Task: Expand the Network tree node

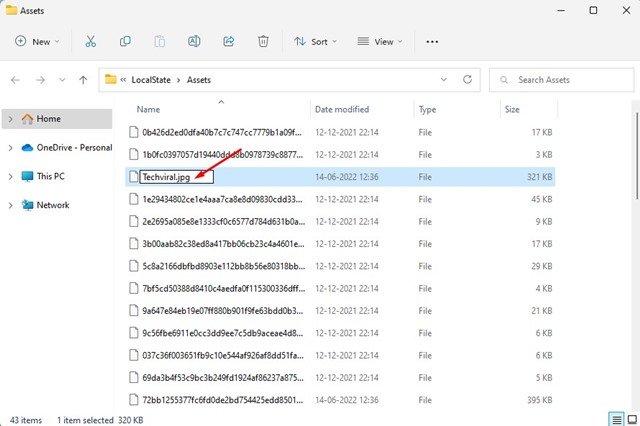Action: tap(11, 205)
